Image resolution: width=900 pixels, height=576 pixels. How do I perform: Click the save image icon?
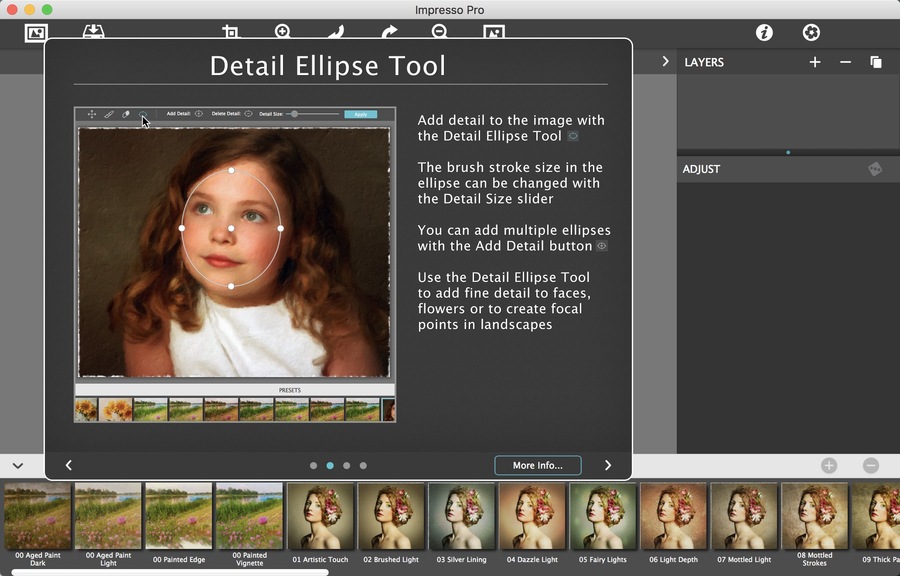(x=93, y=32)
